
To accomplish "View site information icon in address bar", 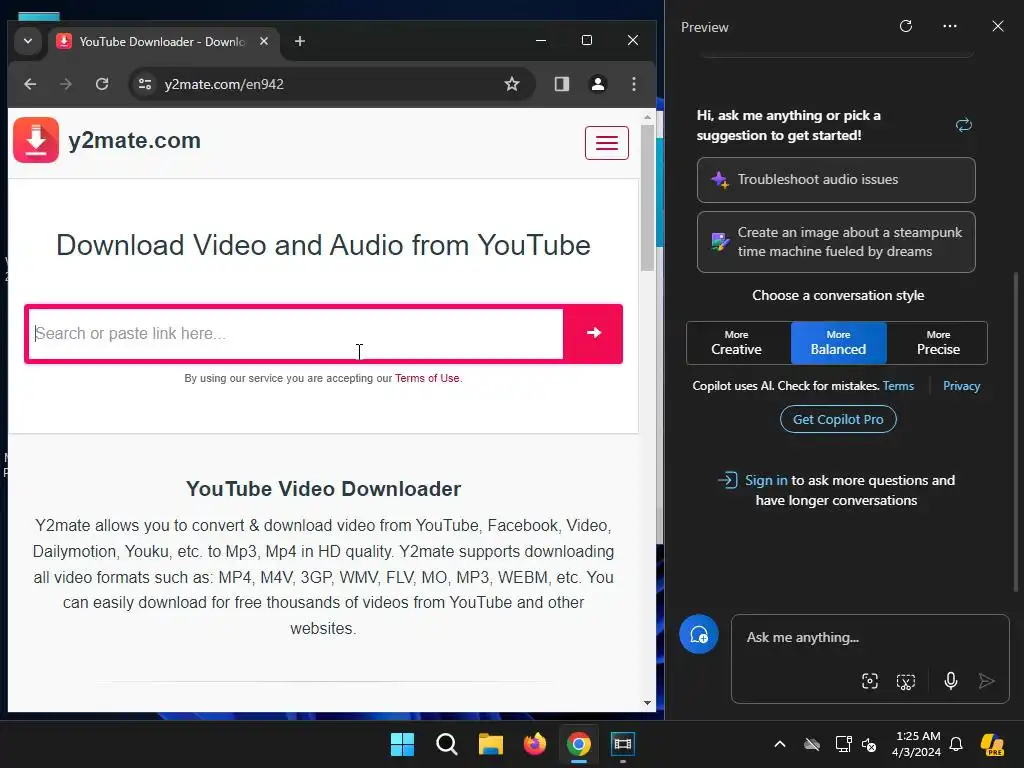I will click(145, 84).
